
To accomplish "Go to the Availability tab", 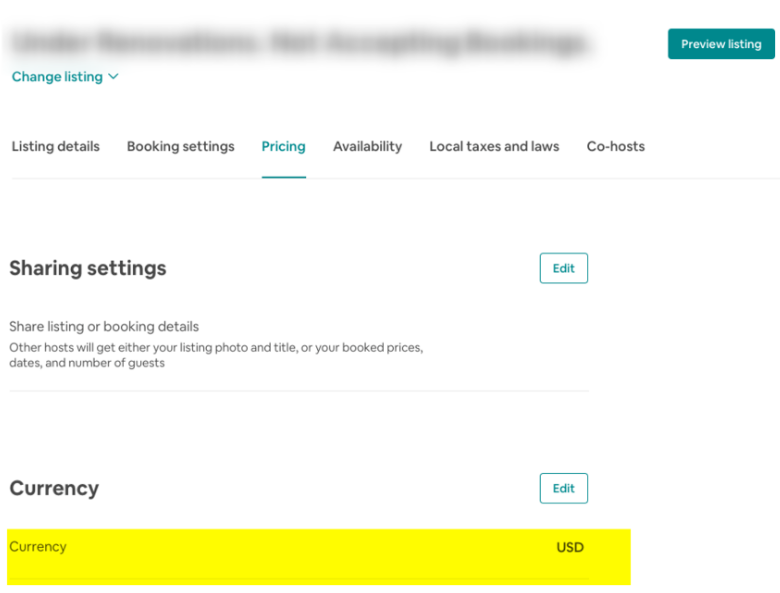I will pos(367,146).
